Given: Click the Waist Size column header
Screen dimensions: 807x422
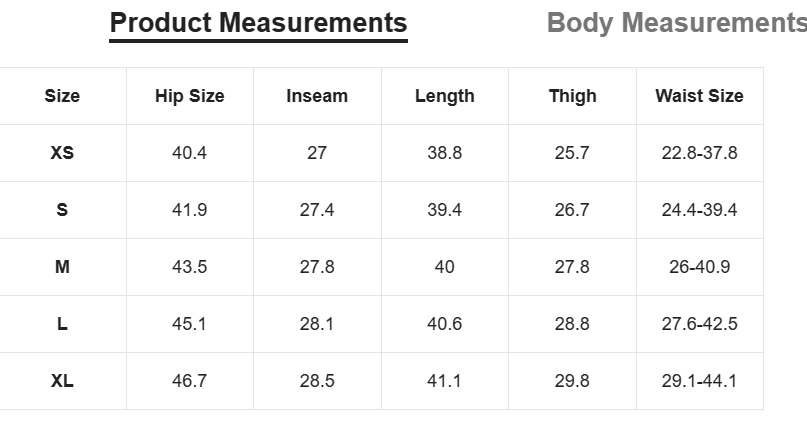Looking at the screenshot, I should [699, 96].
